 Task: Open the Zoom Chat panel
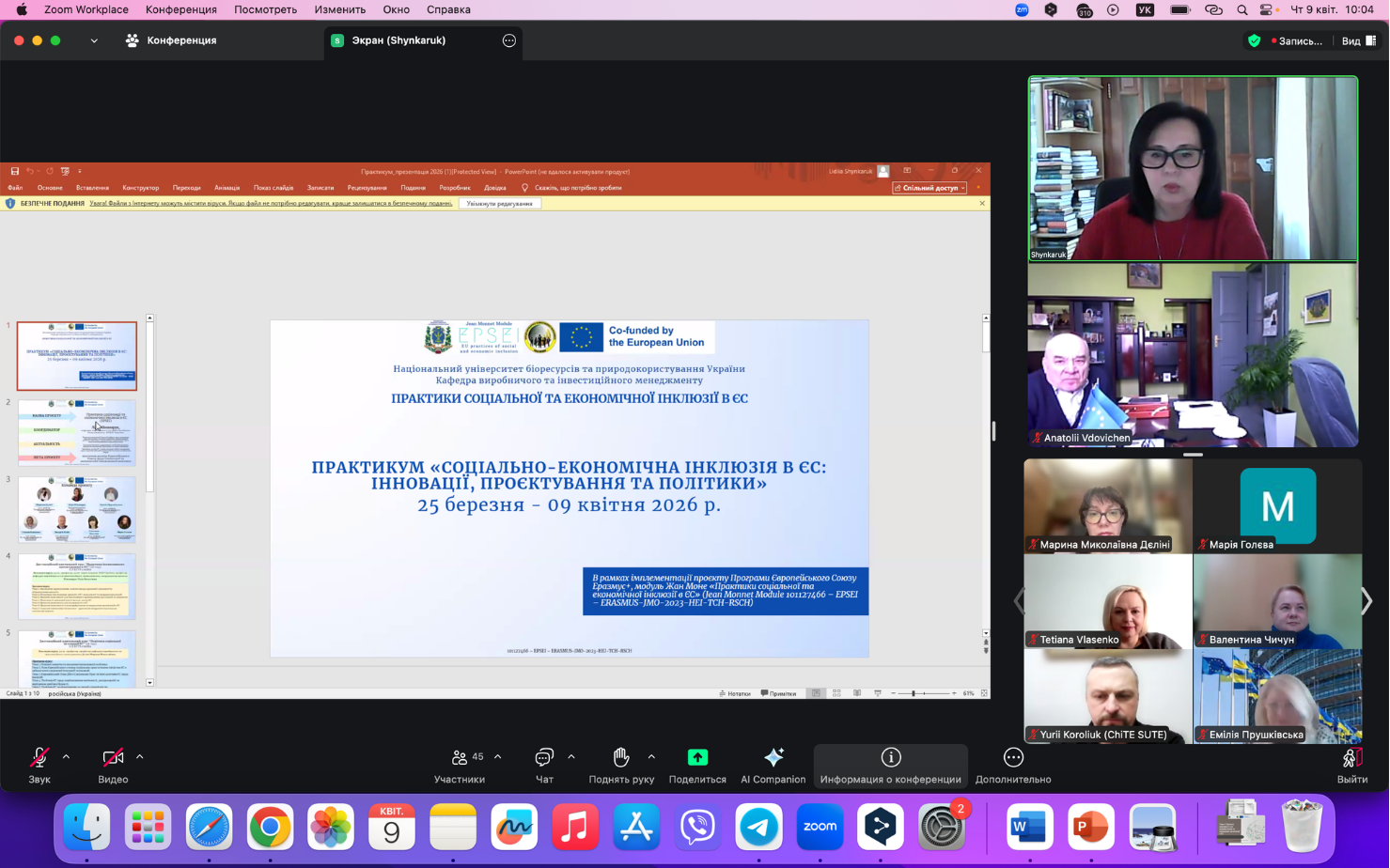pyautogui.click(x=544, y=765)
